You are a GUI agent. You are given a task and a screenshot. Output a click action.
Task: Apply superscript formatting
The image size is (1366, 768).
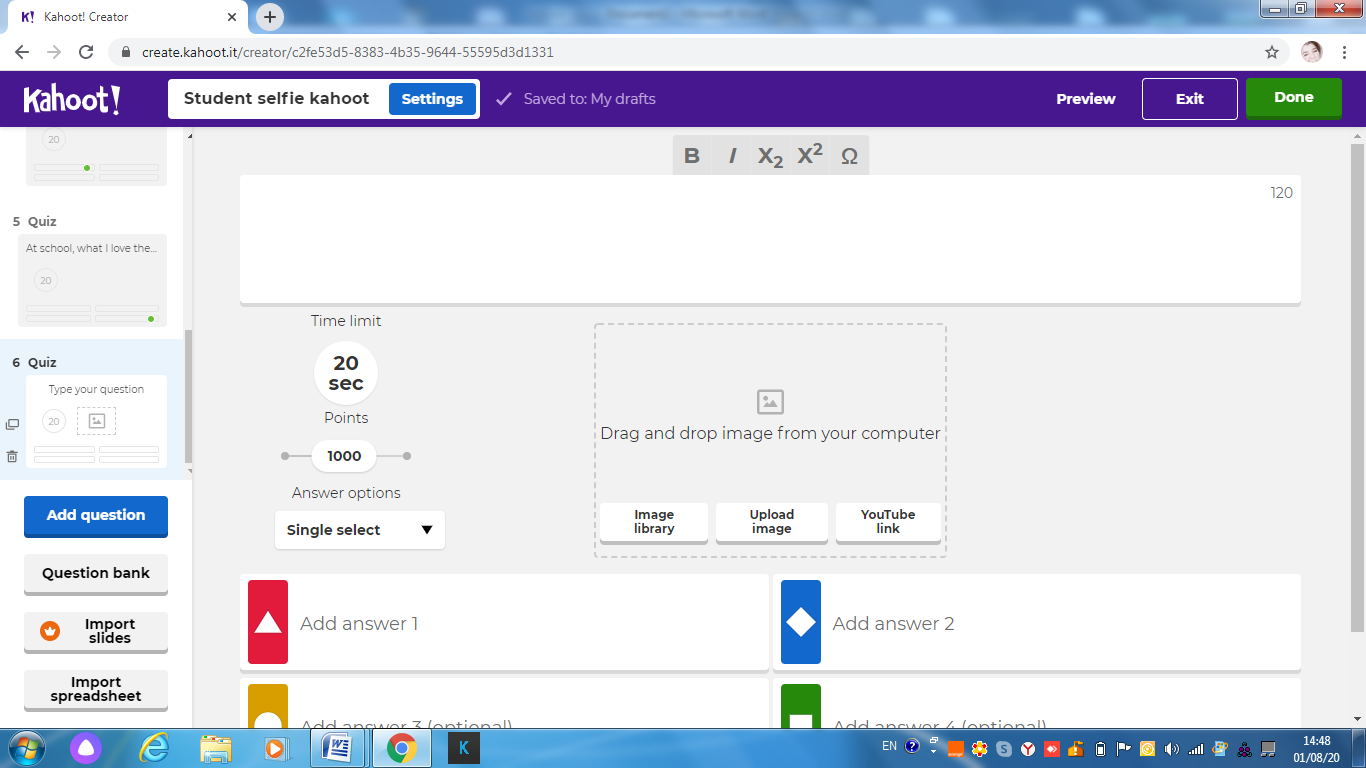pos(810,156)
